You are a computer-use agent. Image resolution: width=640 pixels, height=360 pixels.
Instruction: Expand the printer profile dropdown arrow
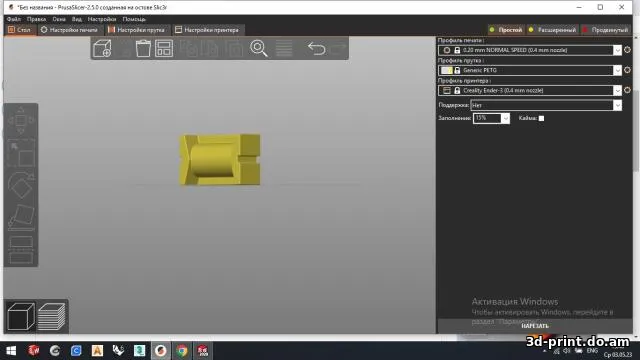point(617,90)
